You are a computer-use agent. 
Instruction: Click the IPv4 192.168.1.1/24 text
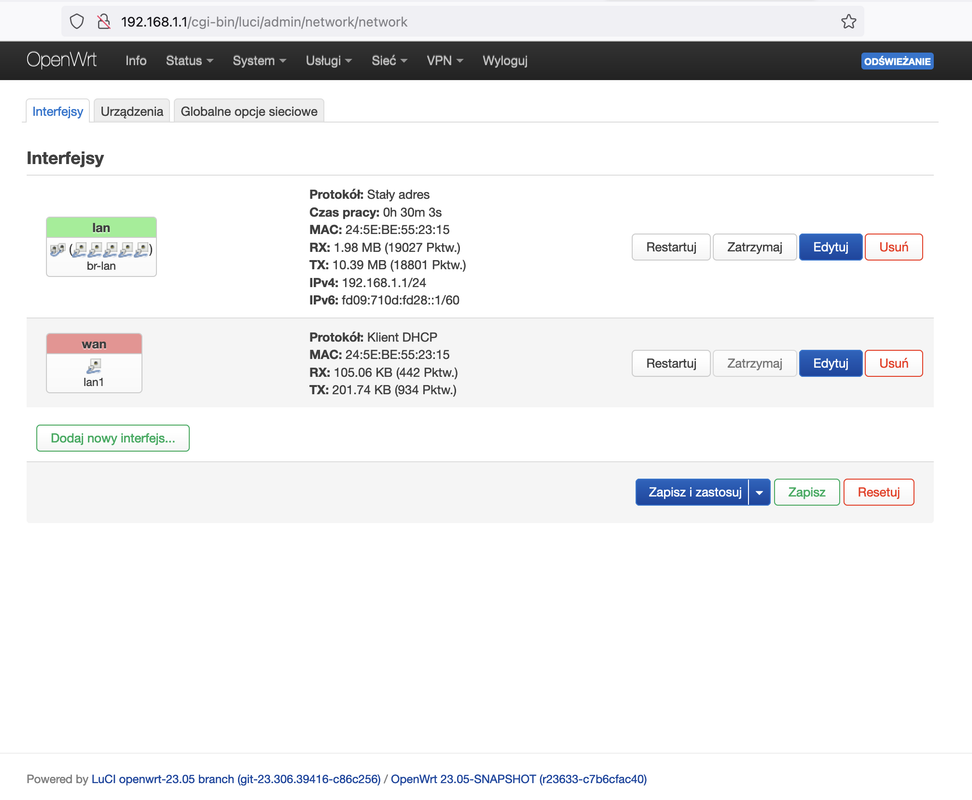click(x=368, y=283)
